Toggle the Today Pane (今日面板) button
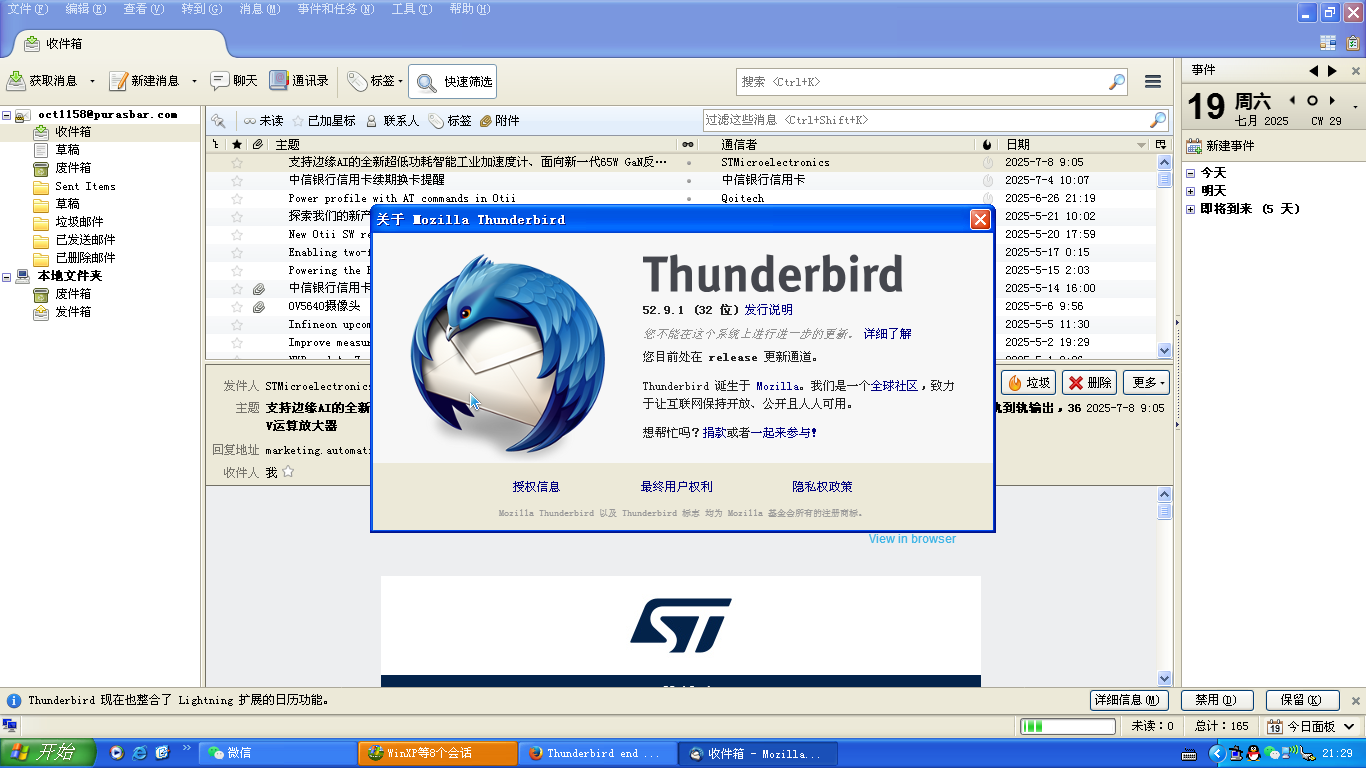 click(1311, 726)
